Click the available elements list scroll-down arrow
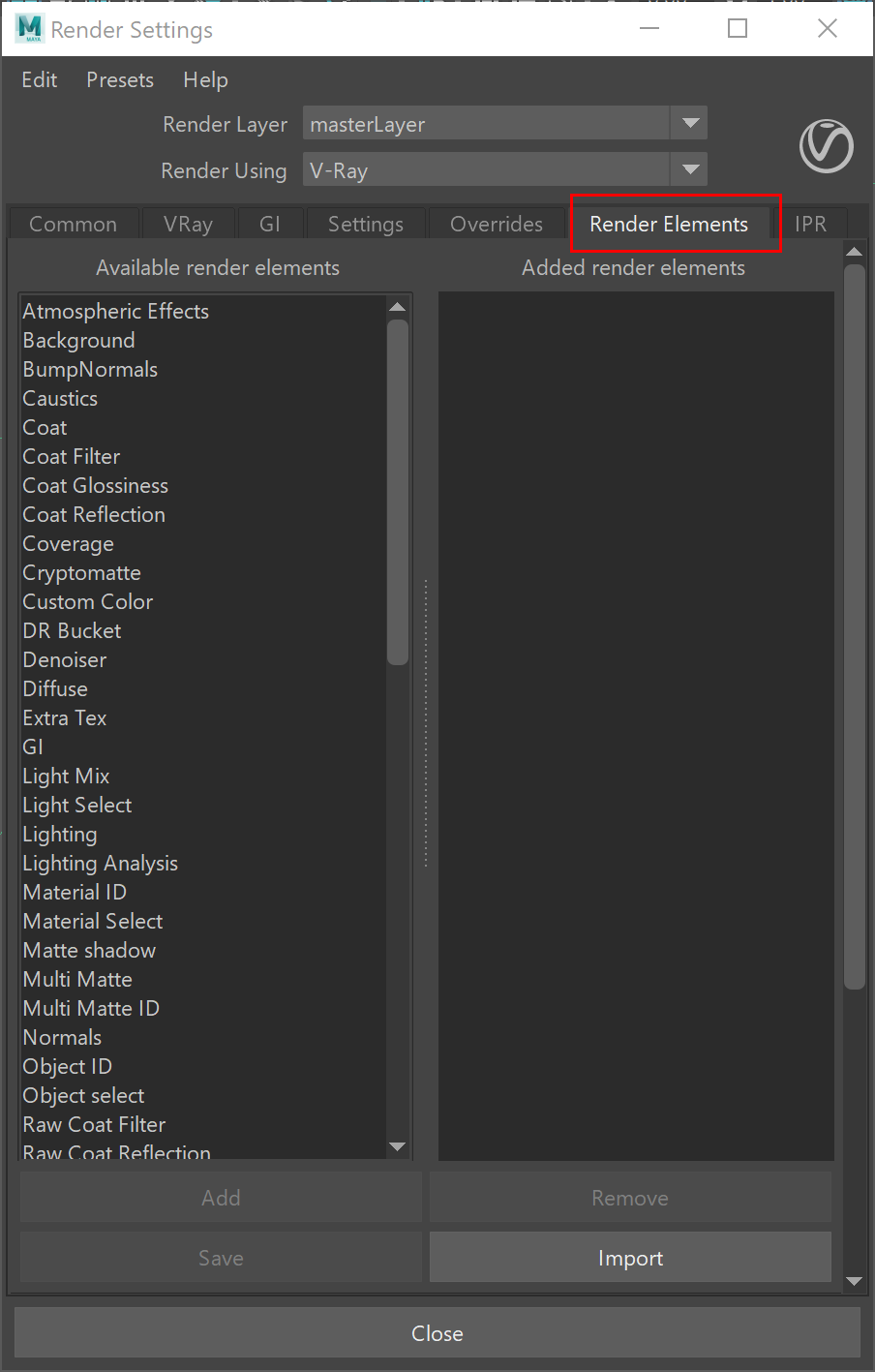Viewport: 875px width, 1372px height. [397, 1146]
